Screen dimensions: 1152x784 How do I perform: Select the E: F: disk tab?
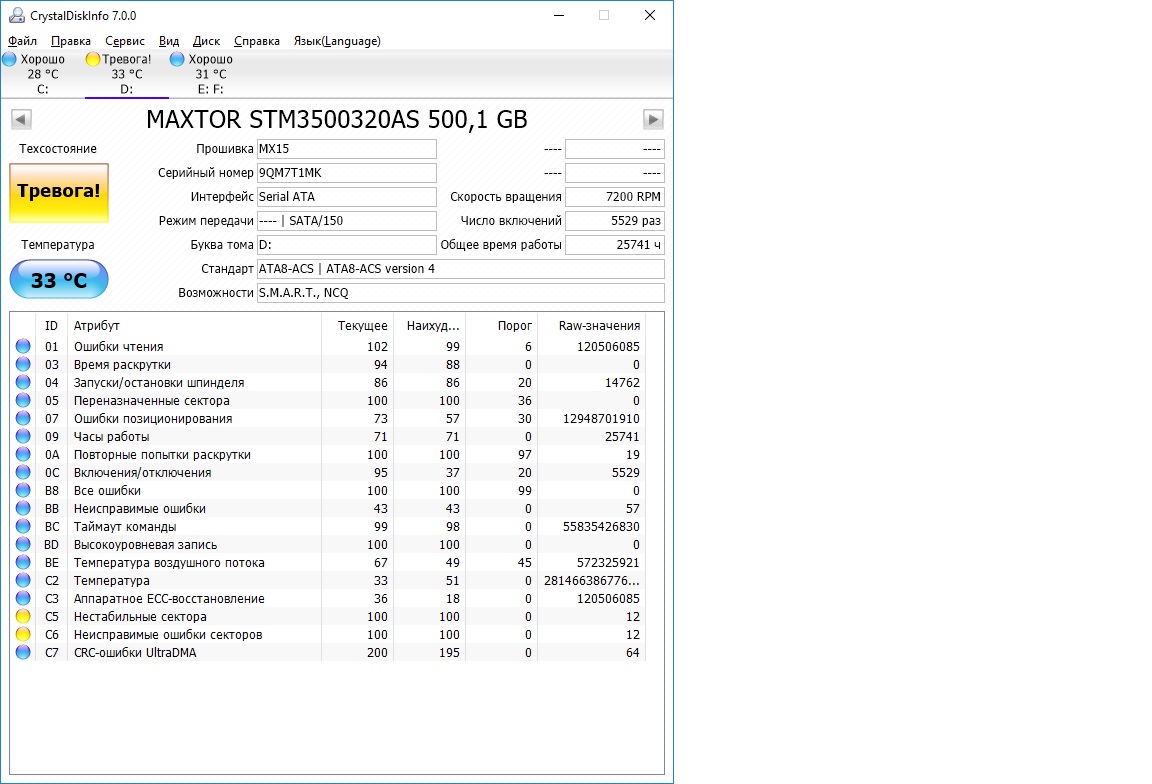(211, 74)
